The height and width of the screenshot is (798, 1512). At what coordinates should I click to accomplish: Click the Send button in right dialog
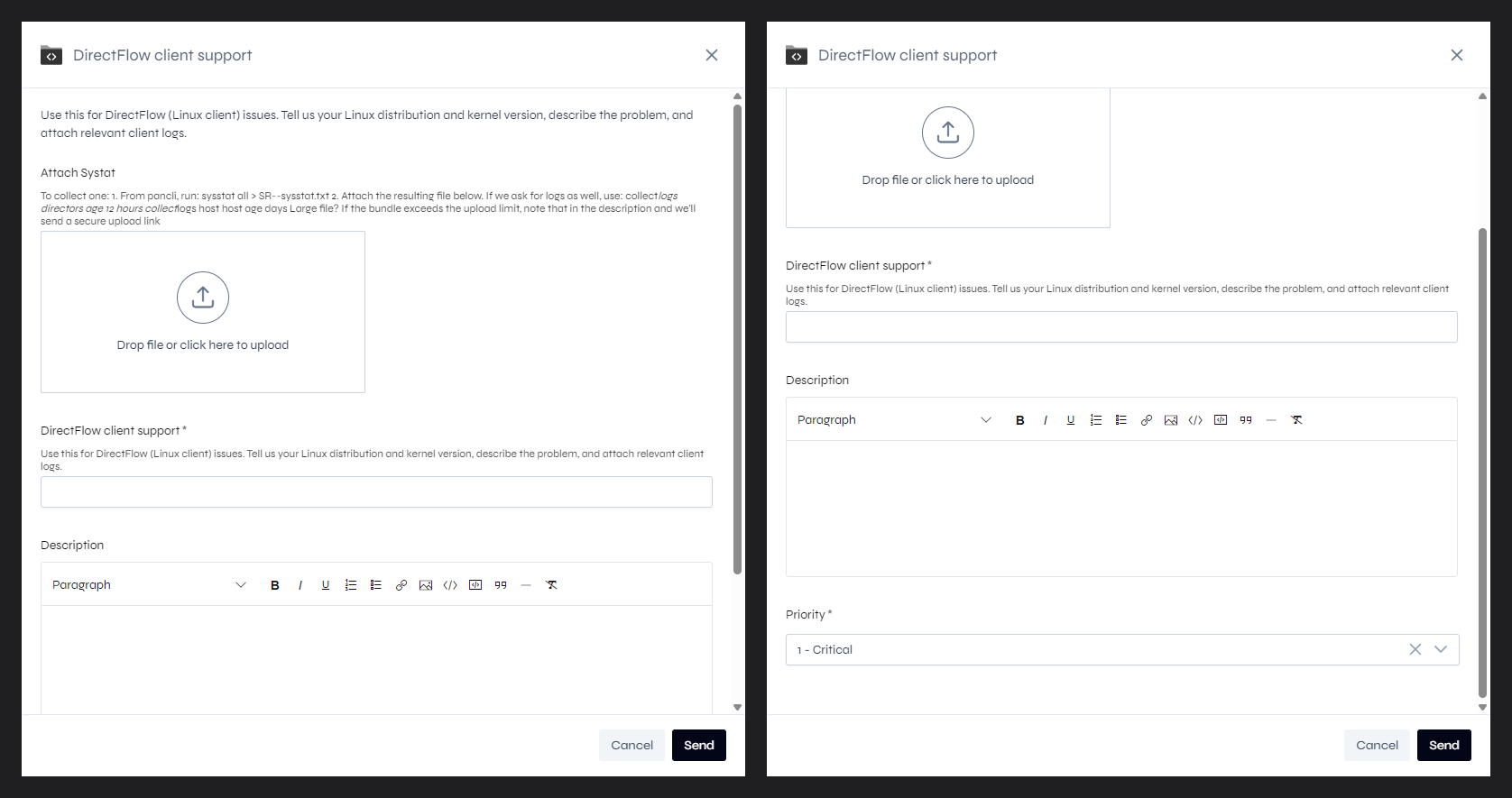1444,745
